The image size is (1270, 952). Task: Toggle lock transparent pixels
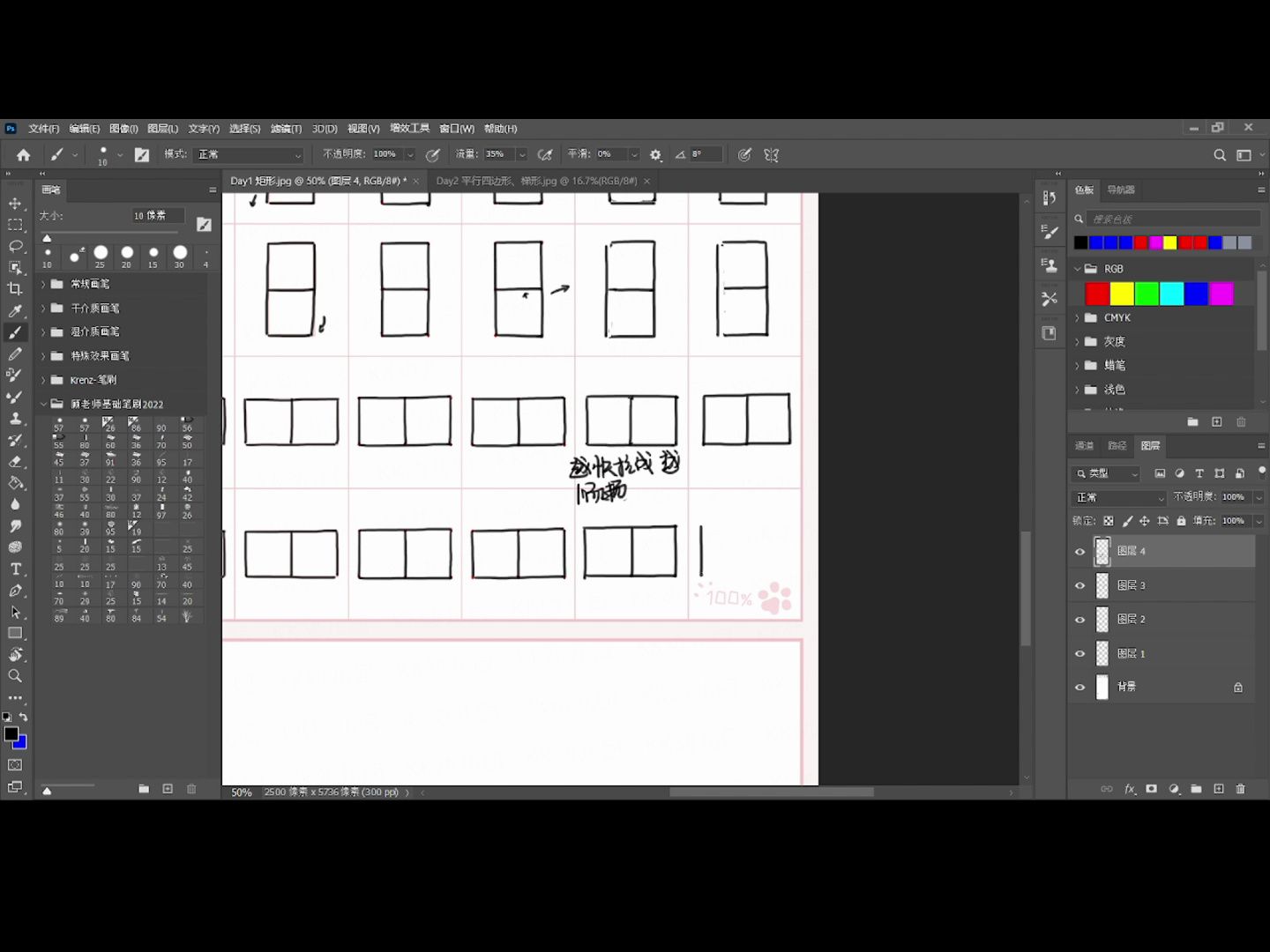[1108, 521]
